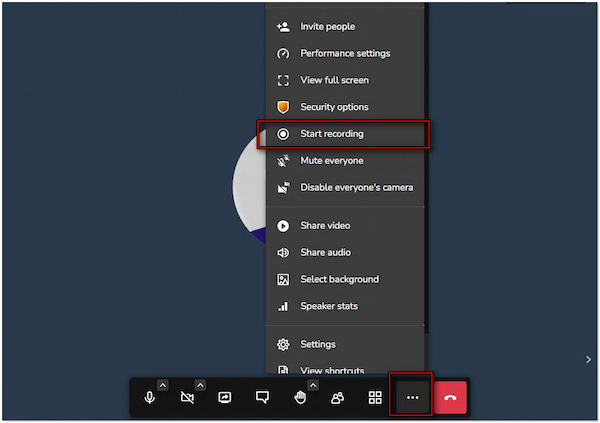Open Security options with the shield icon
The height and width of the screenshot is (423, 600).
click(334, 107)
